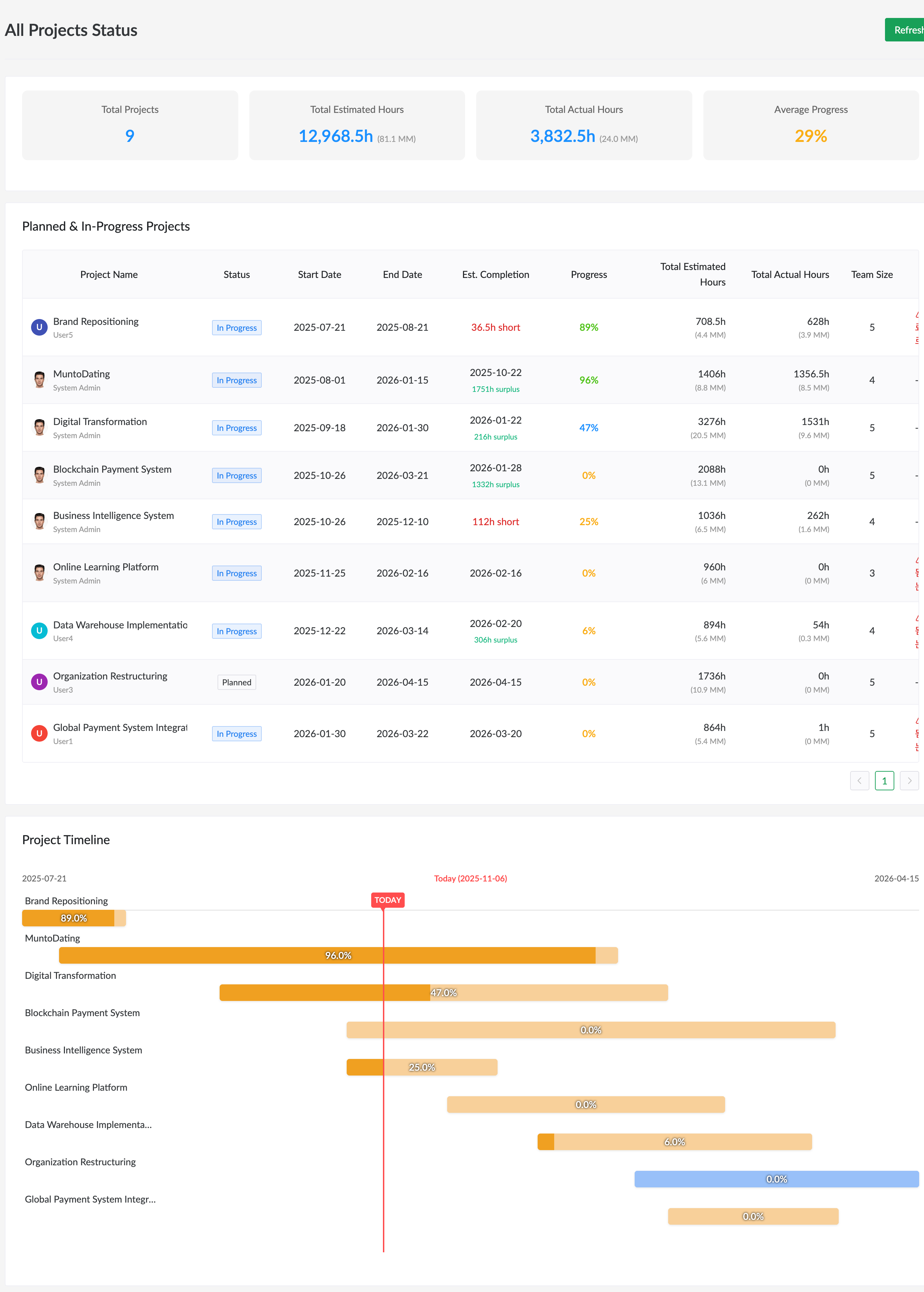
Task: Click the Planned badge on Organization Restructuring
Action: click(237, 682)
